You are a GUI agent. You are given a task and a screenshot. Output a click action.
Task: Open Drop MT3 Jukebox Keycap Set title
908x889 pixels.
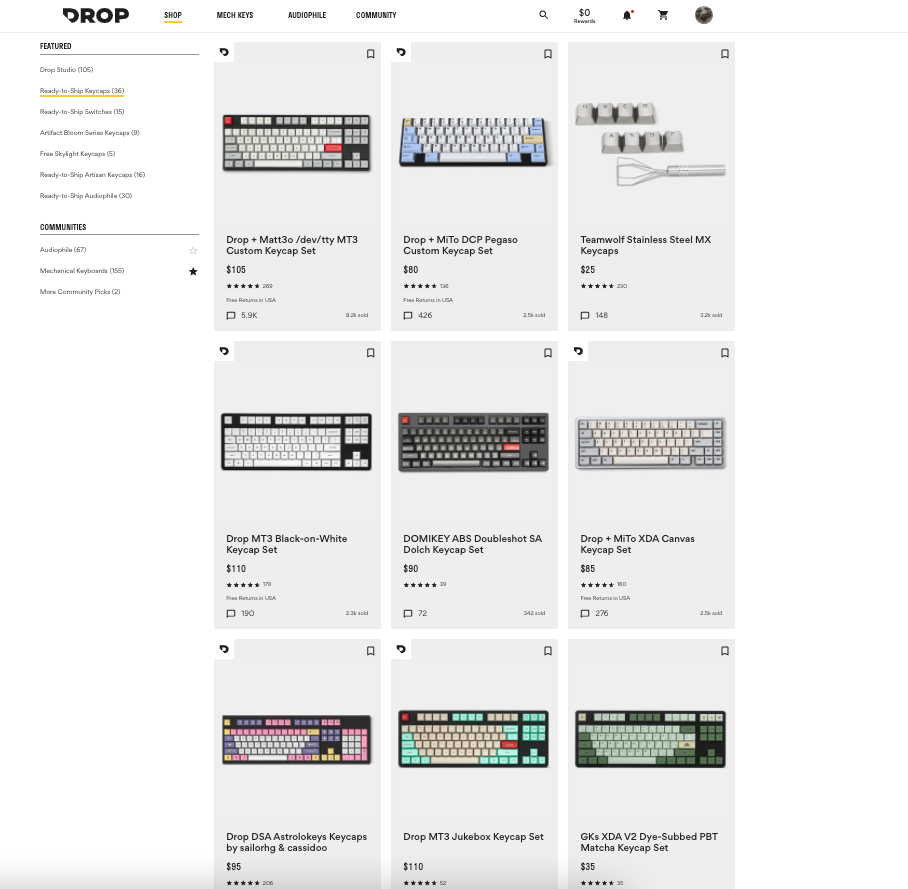474,836
